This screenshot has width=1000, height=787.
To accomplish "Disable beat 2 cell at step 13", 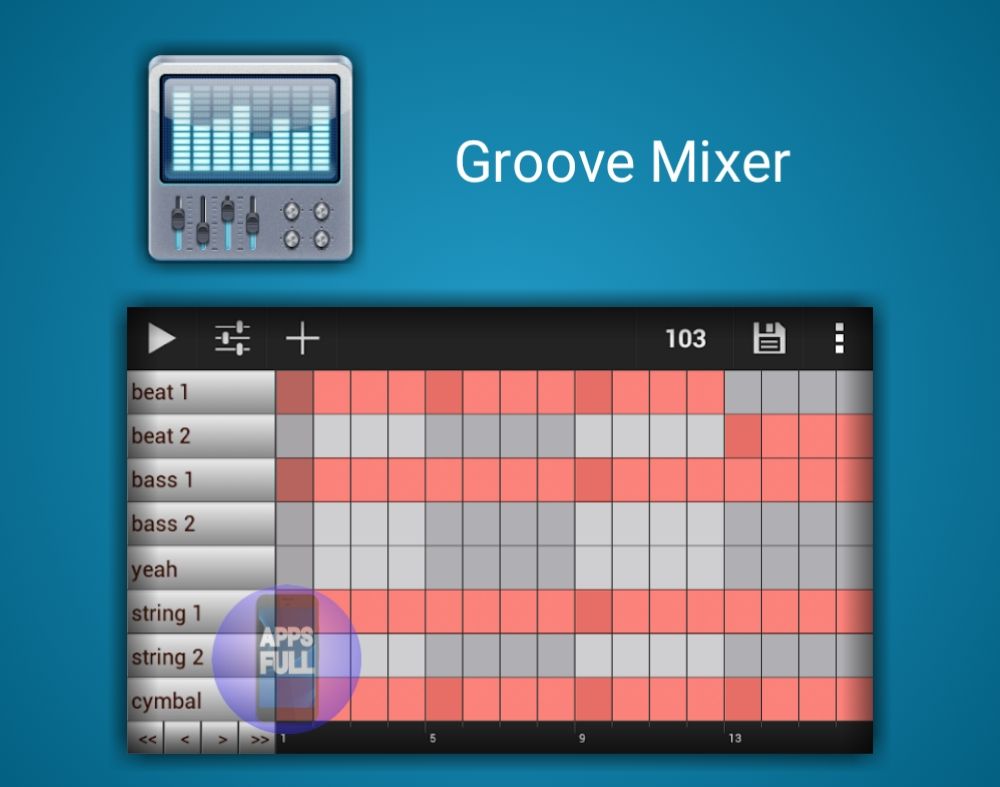I will [743, 436].
